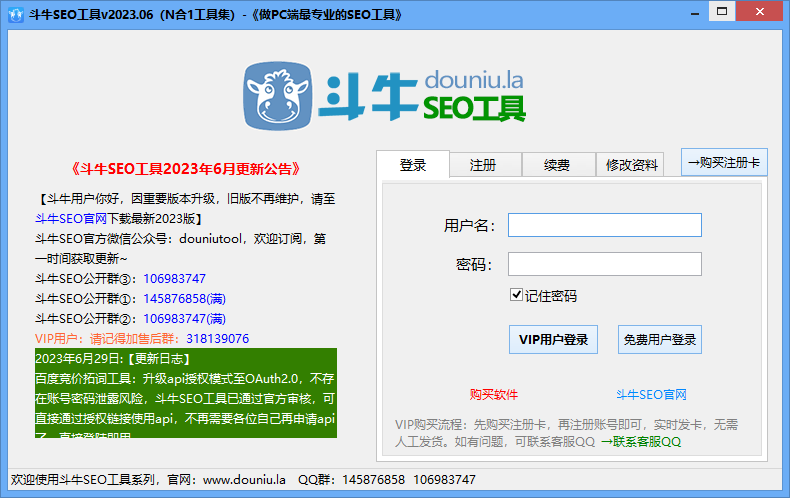Go to the 修改资料 tab
Viewport: 790px width, 498px height.
tap(631, 165)
